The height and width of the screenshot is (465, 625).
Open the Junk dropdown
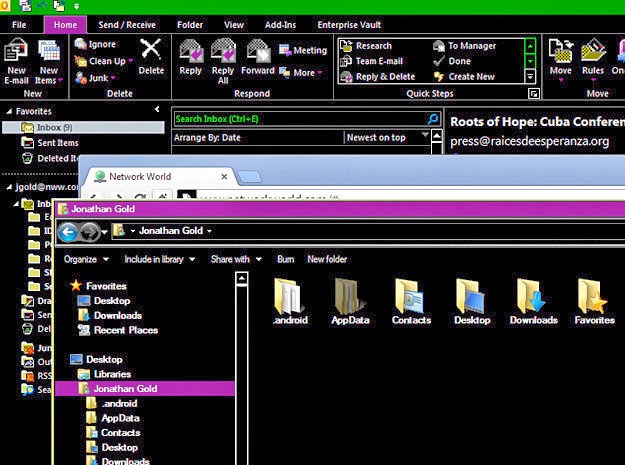[x=113, y=78]
